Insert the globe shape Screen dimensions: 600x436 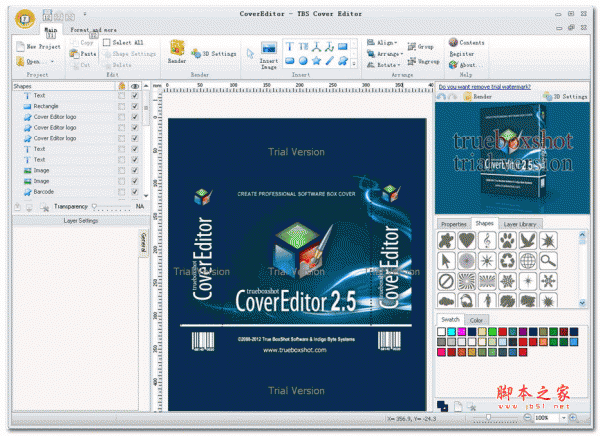[528, 261]
